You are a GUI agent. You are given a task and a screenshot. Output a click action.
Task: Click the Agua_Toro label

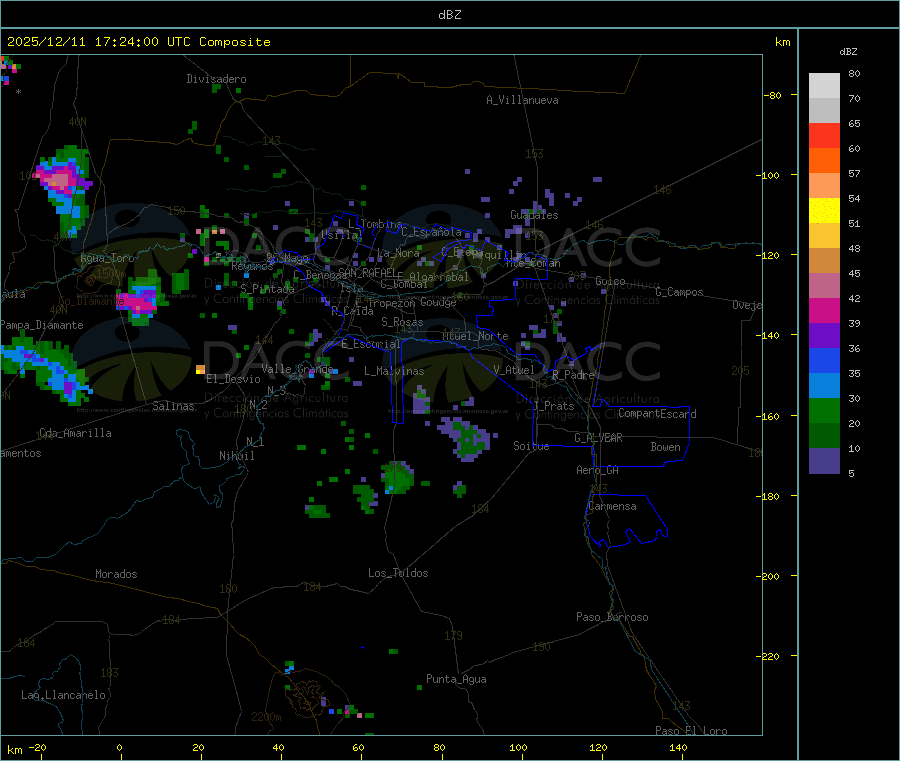click(107, 258)
